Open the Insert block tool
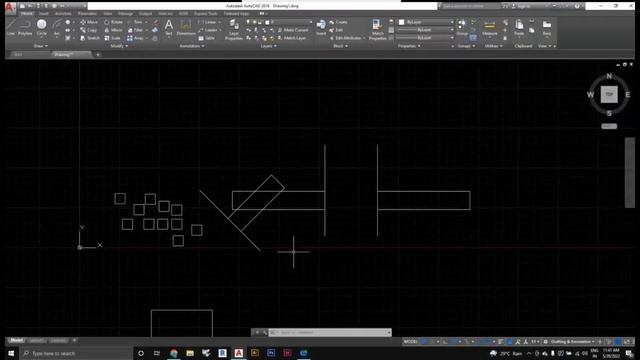The image size is (640, 360). point(321,27)
